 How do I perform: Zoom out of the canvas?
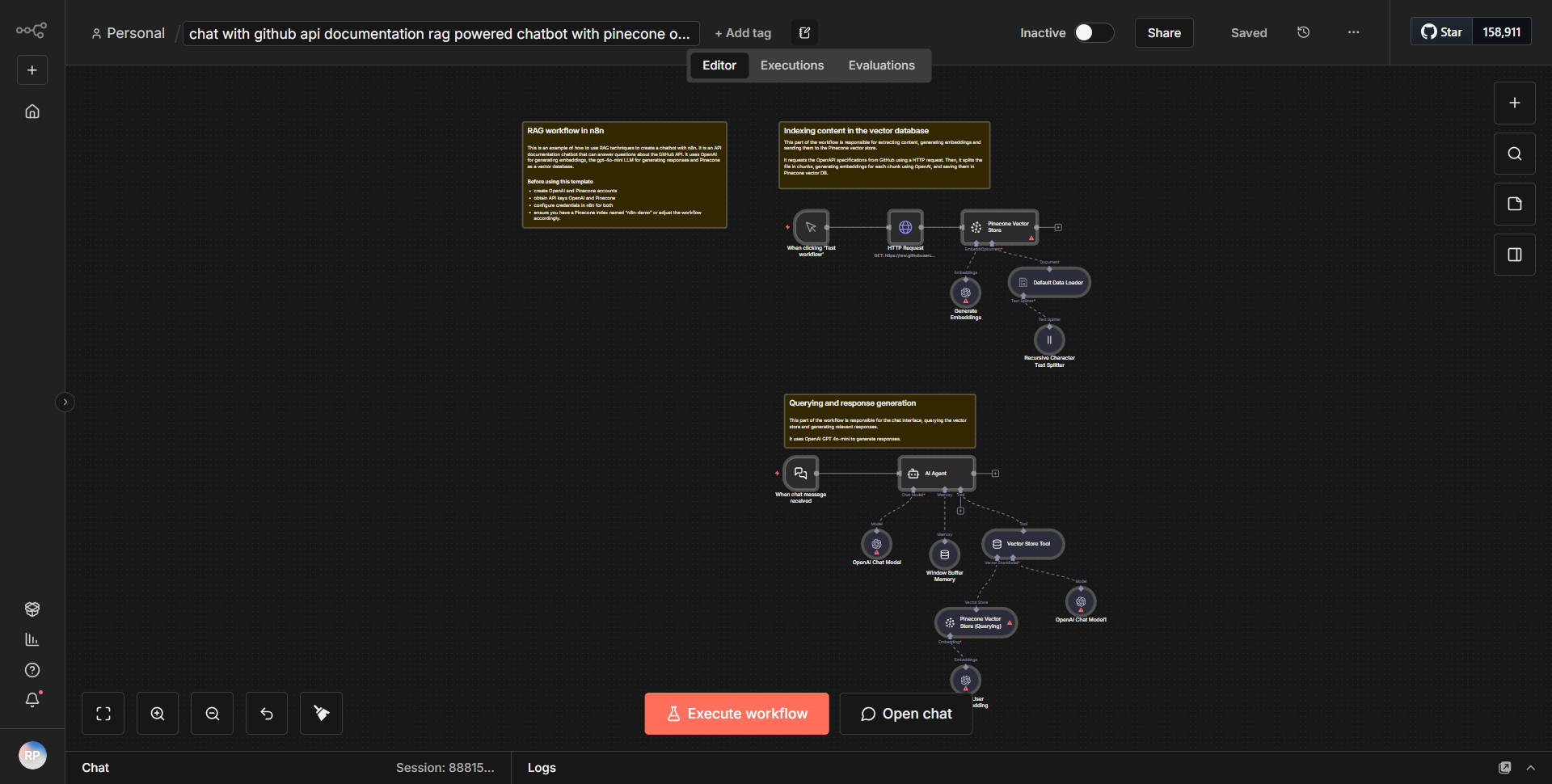click(212, 713)
